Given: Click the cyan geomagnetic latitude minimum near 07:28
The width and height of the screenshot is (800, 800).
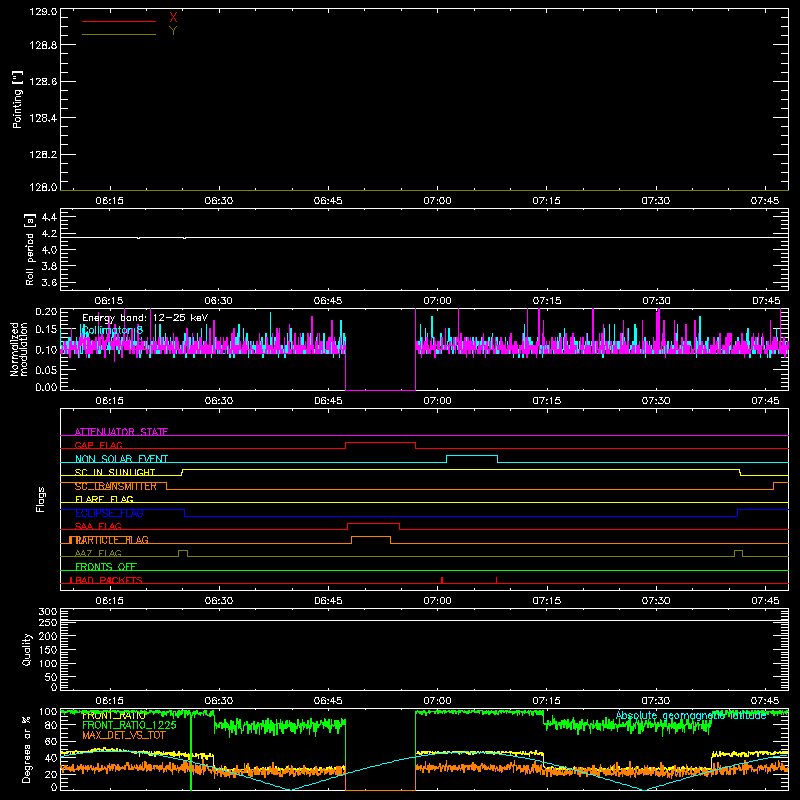Looking at the screenshot, I should [645, 789].
